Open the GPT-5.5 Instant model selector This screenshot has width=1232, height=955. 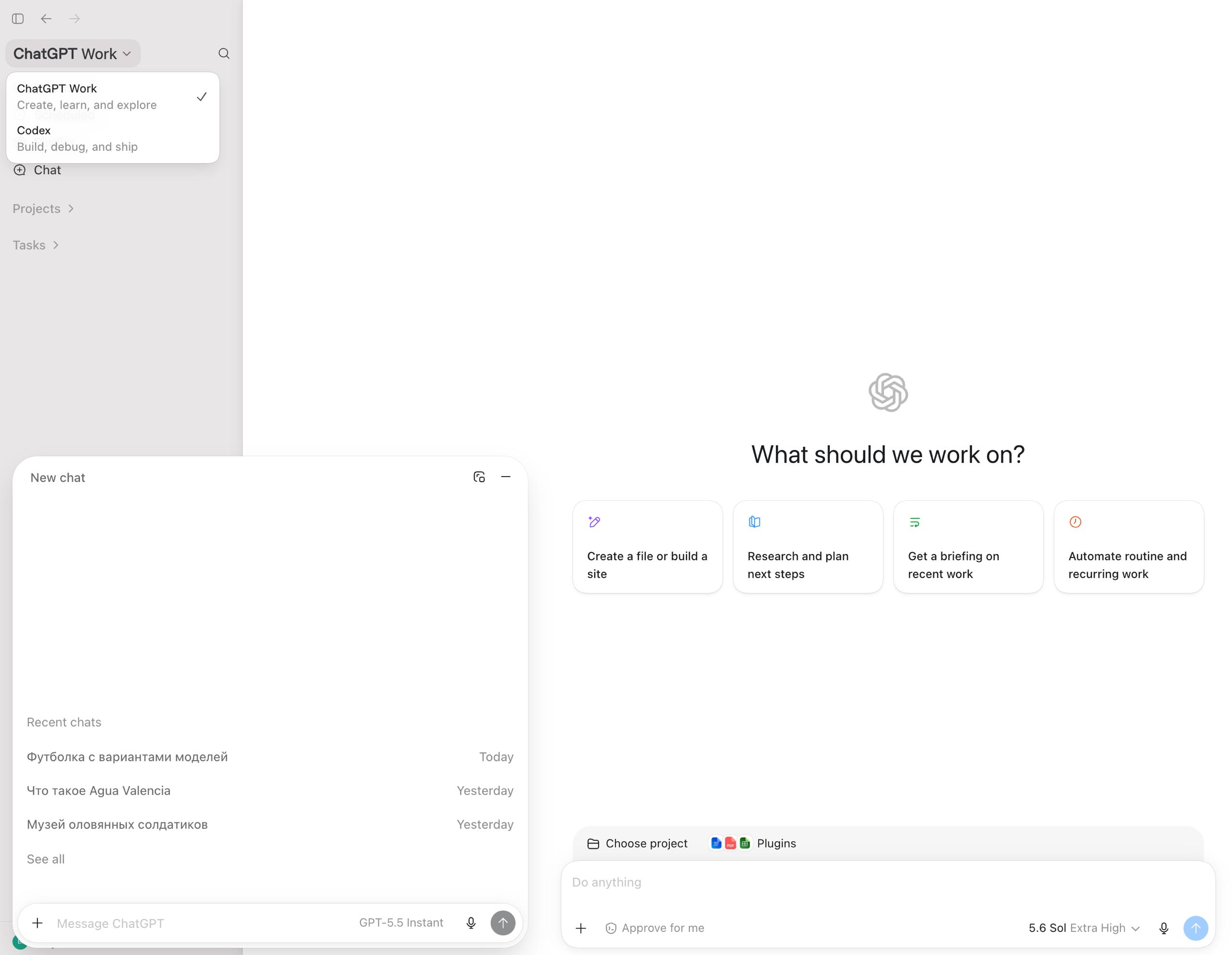[401, 923]
